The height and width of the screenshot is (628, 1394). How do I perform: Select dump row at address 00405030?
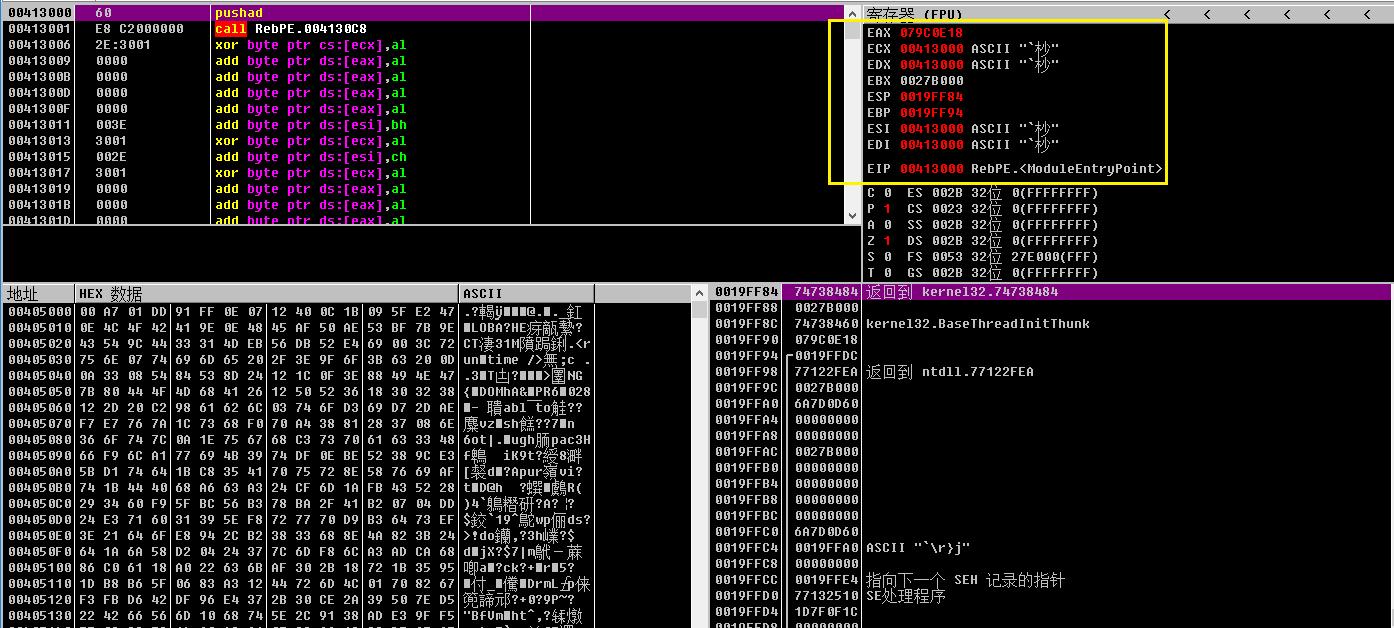point(299,360)
